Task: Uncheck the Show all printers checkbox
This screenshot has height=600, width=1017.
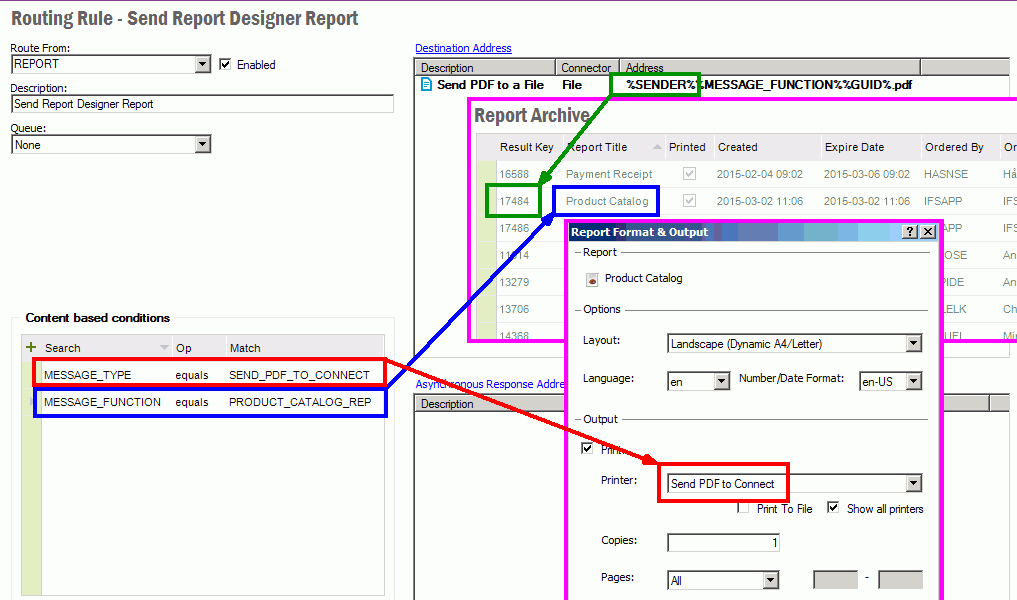Action: pos(833,509)
